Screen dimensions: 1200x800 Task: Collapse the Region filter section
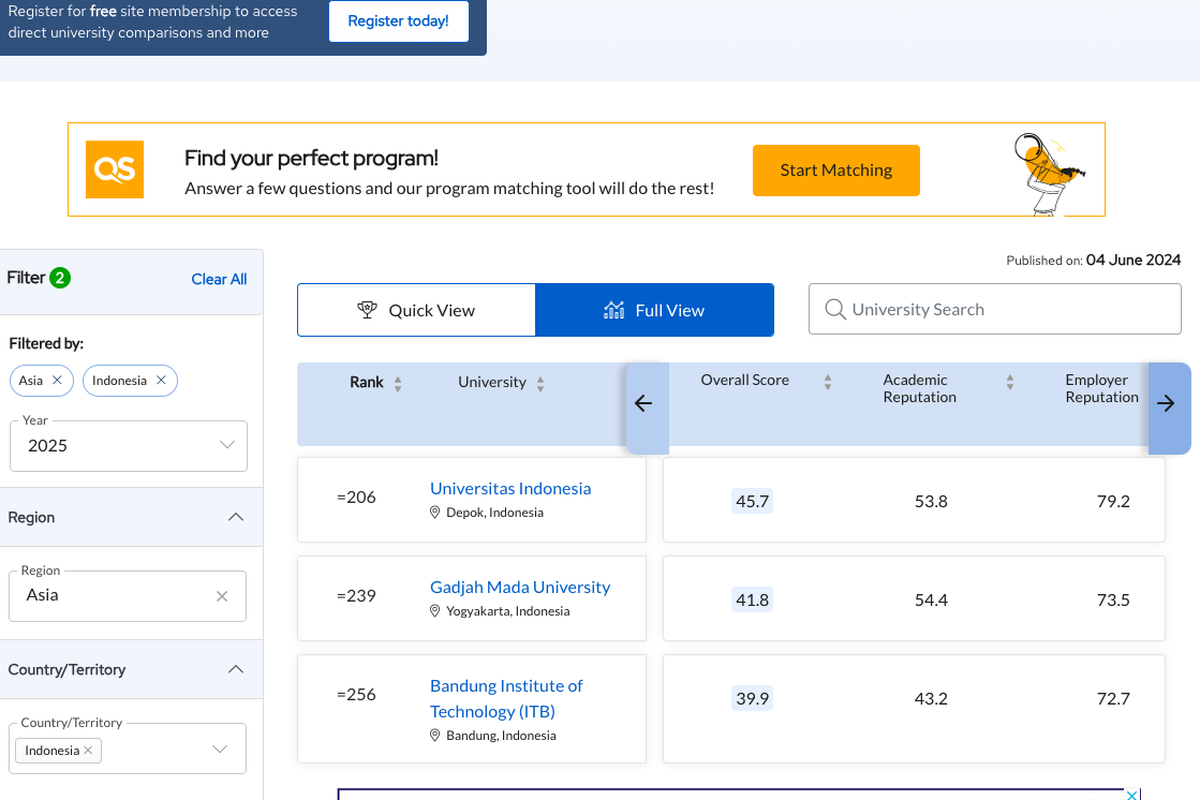click(x=236, y=517)
